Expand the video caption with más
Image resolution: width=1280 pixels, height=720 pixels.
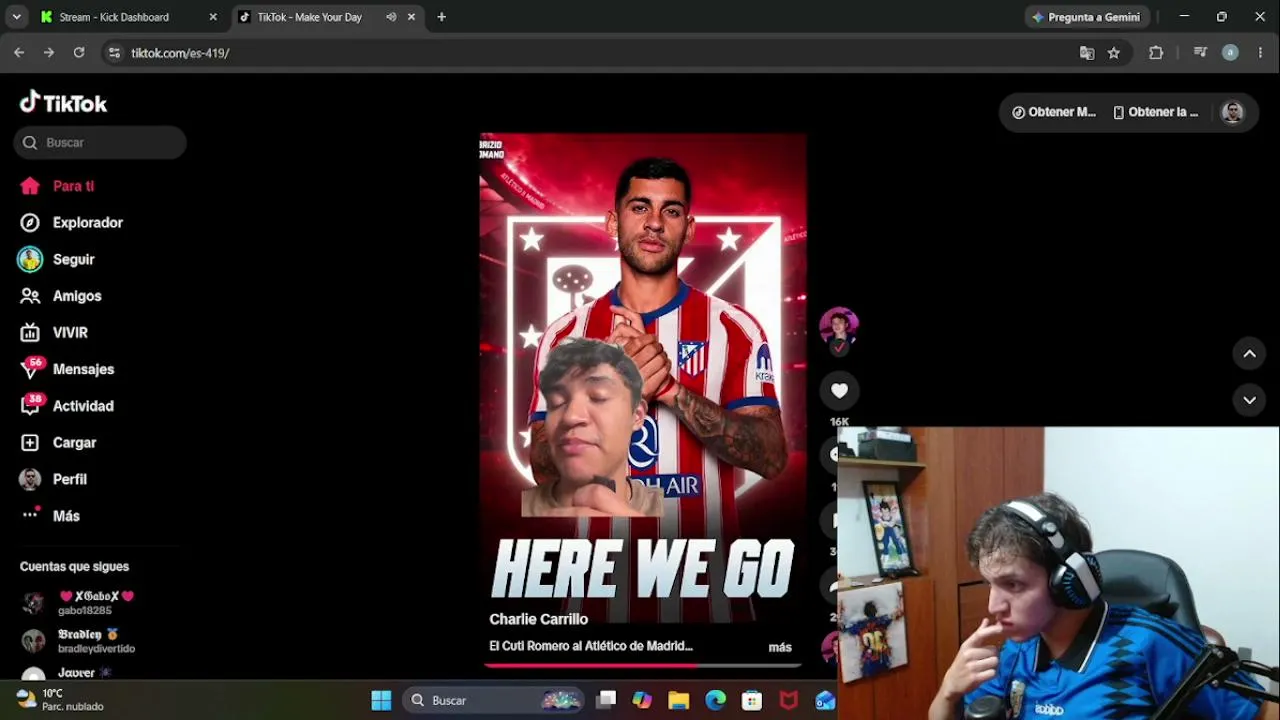pyautogui.click(x=780, y=647)
